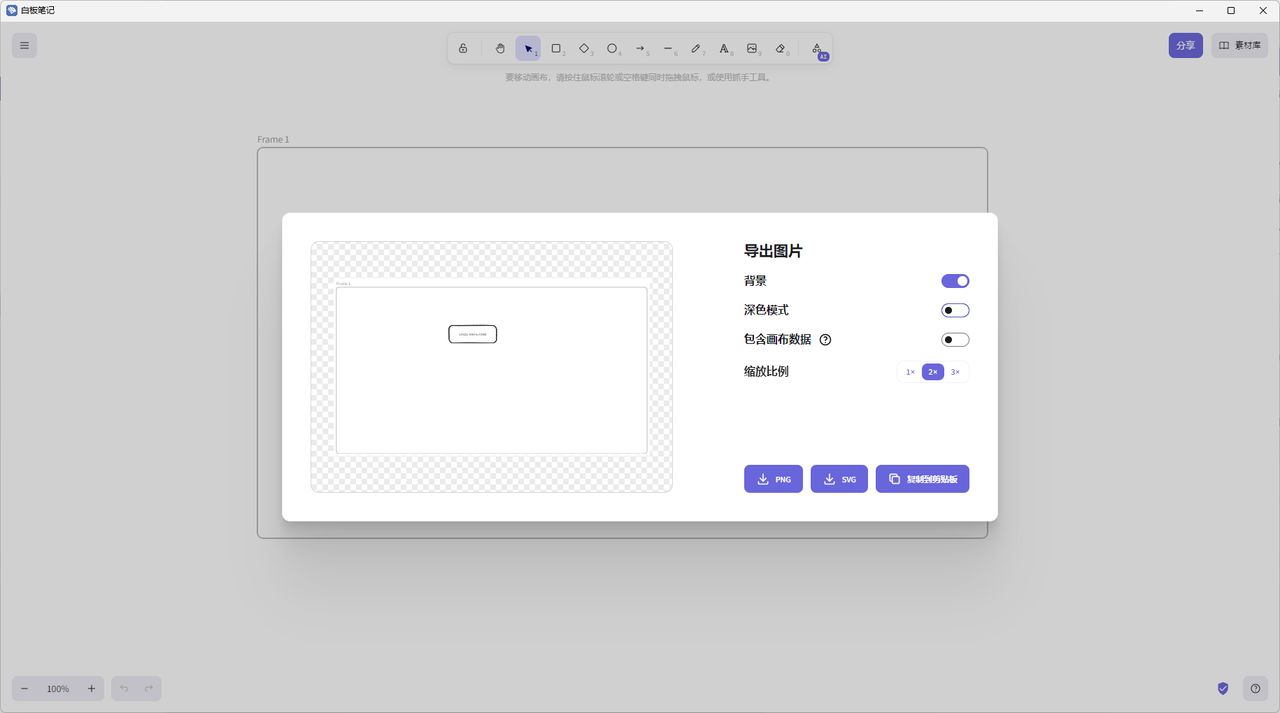This screenshot has height=713, width=1280.
Task: Download the image as PNG
Action: click(x=773, y=479)
